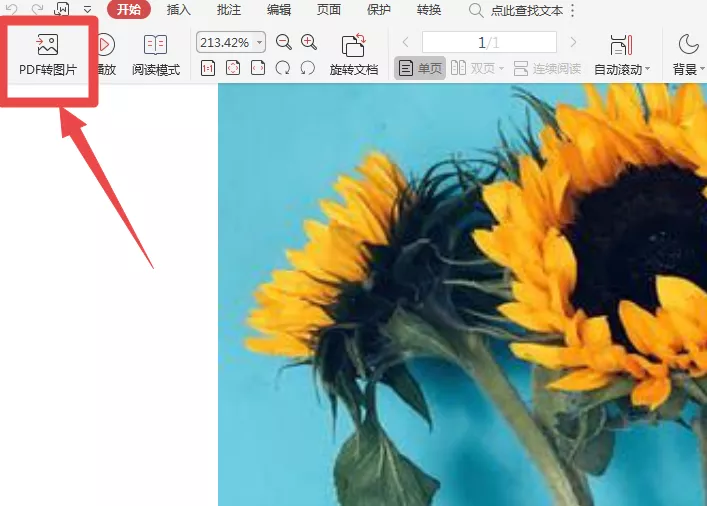Open the quick access toolbar dropdown arrow
The image size is (707, 506).
pos(87,9)
